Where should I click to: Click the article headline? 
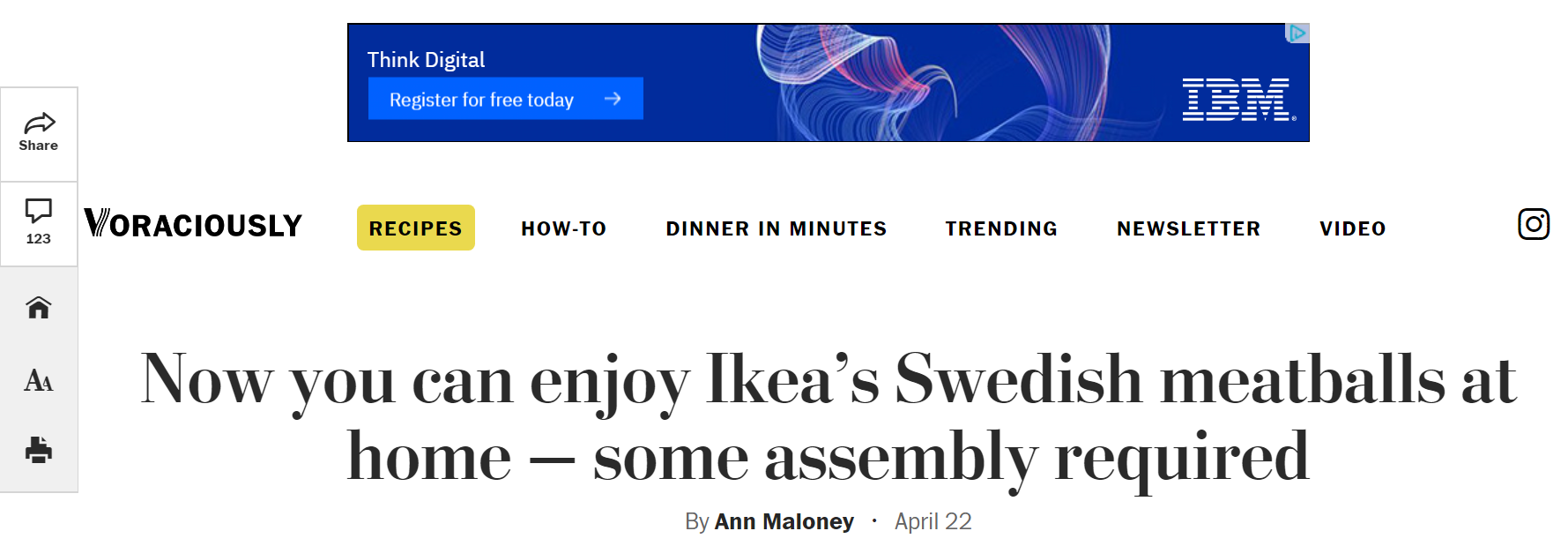coord(829,417)
